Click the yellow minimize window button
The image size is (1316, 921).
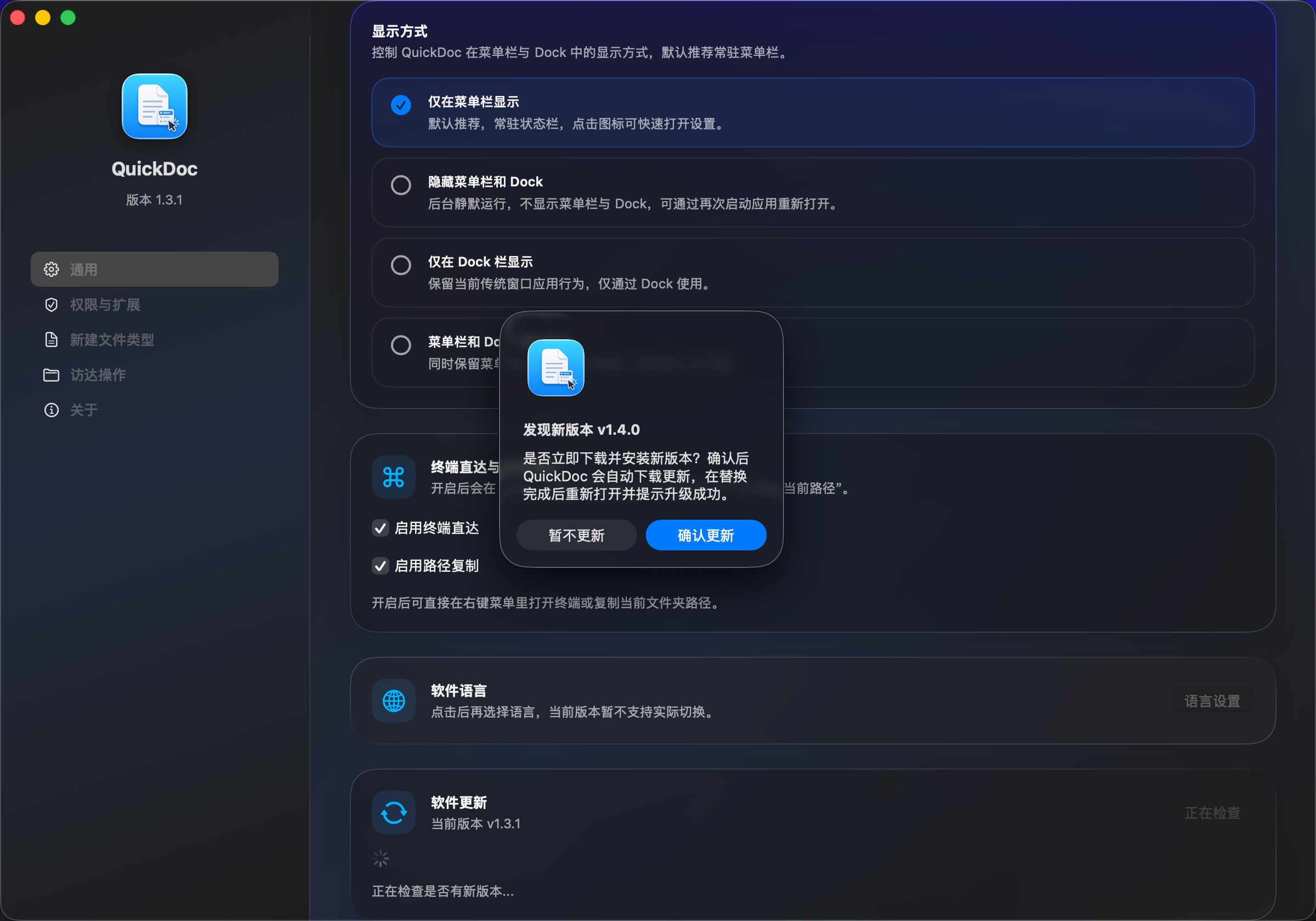43,18
